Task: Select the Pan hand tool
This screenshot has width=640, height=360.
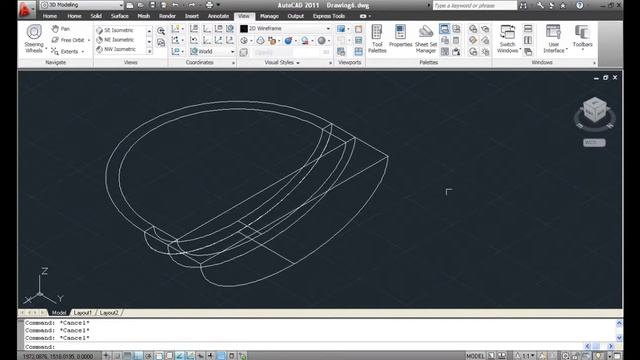Action: pos(61,29)
